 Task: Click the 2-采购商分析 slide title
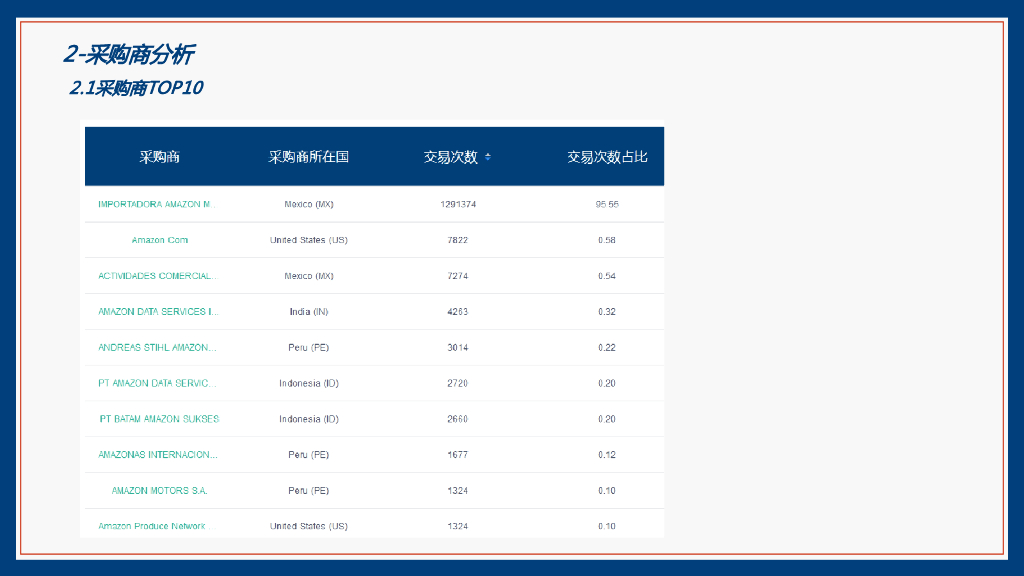[129, 55]
